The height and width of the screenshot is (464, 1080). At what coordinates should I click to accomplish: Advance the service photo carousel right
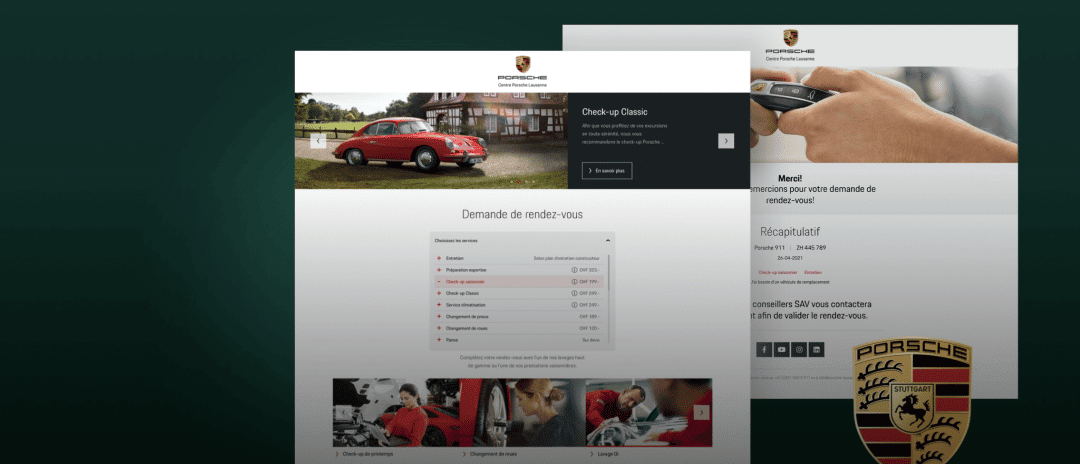point(701,412)
